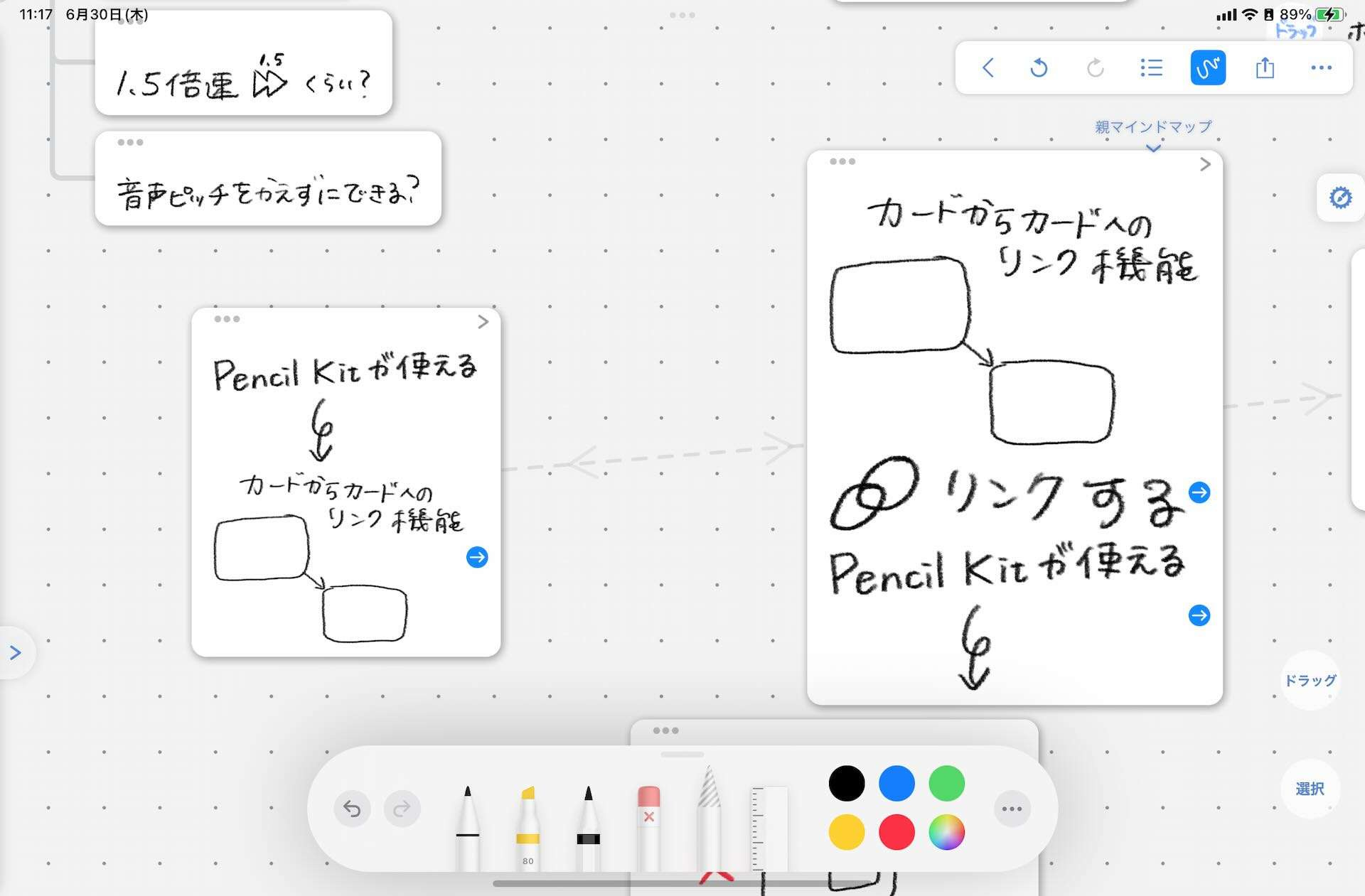Tap the back chevron in top toolbar
The image size is (1365, 896).
(x=987, y=68)
